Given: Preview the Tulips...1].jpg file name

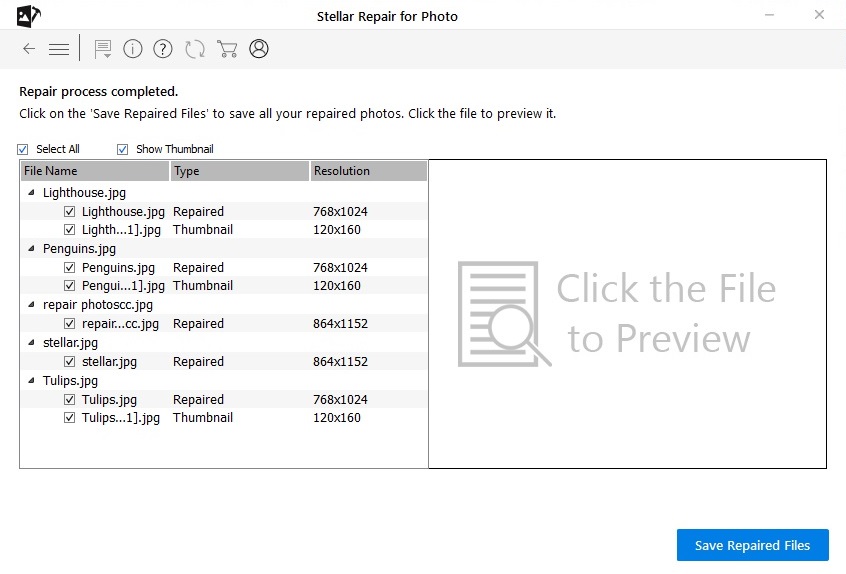Looking at the screenshot, I should point(121,418).
